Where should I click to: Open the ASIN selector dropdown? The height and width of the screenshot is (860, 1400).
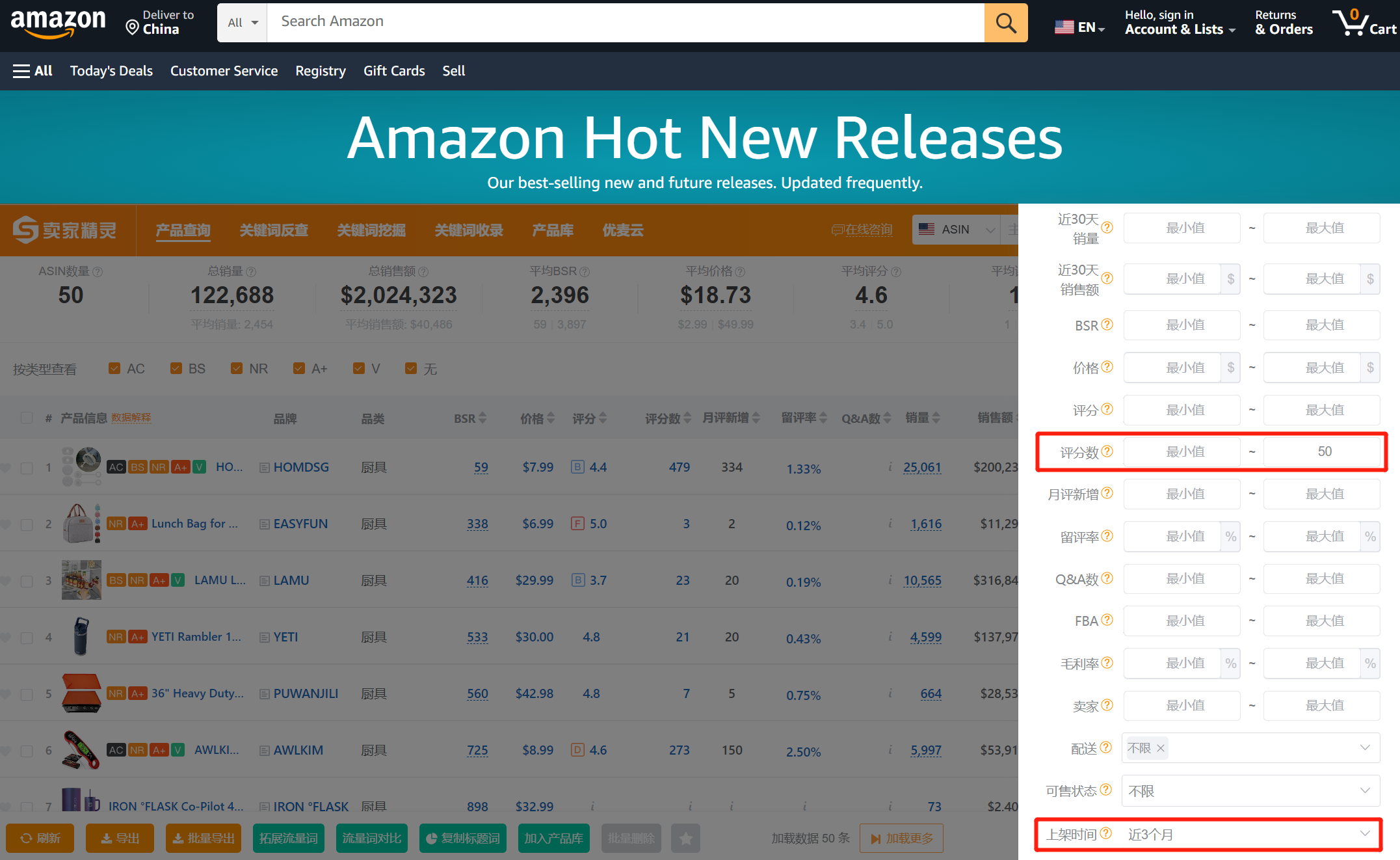[x=957, y=229]
